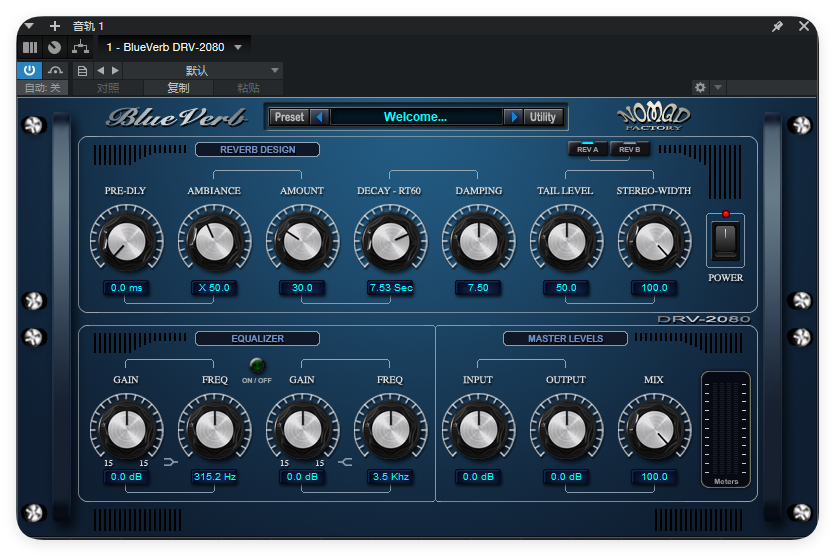The image size is (835, 556).
Task: Click the Welcome... preset display
Action: pyautogui.click(x=415, y=117)
